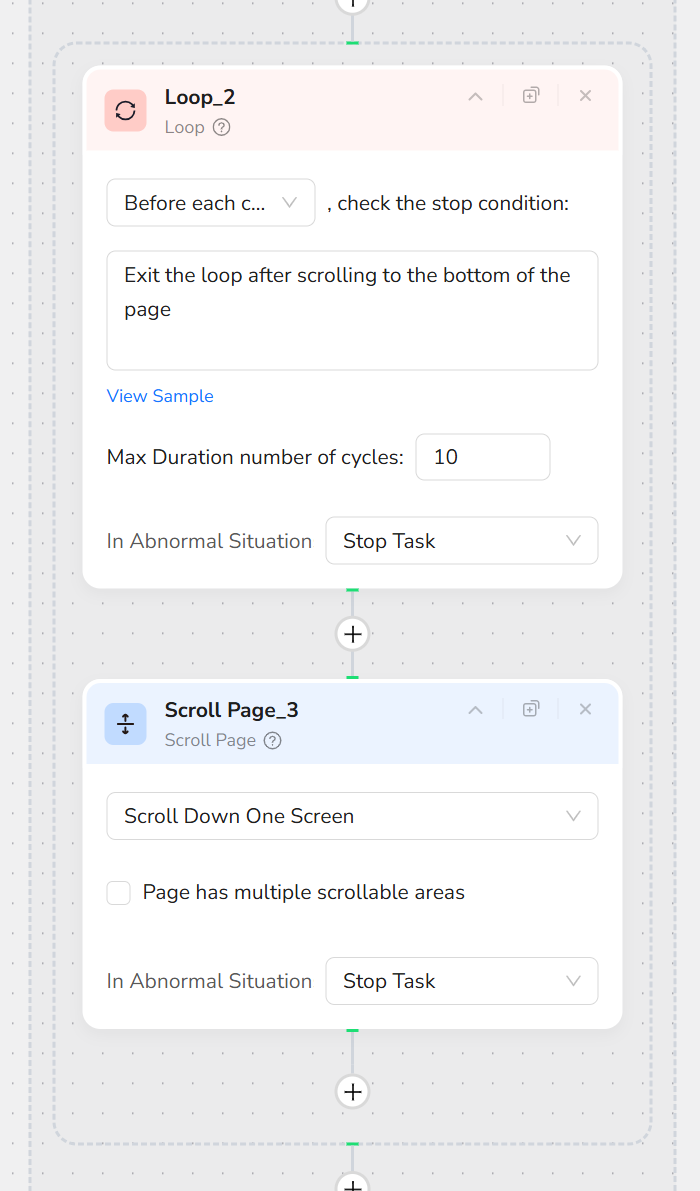This screenshot has height=1191, width=700.
Task: Duplicate the Loop_2 node
Action: [530, 95]
